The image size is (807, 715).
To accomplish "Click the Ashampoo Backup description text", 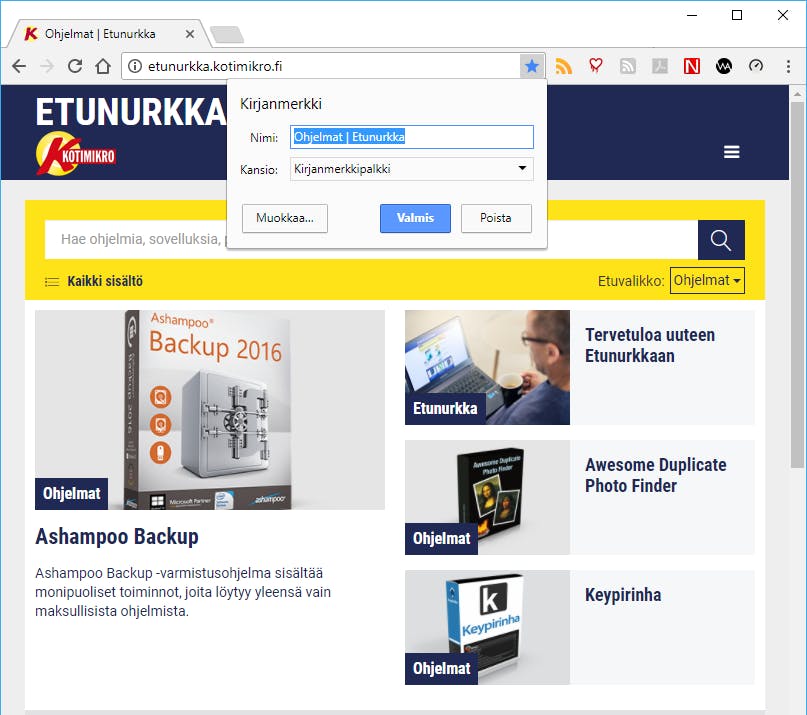I will click(x=183, y=592).
